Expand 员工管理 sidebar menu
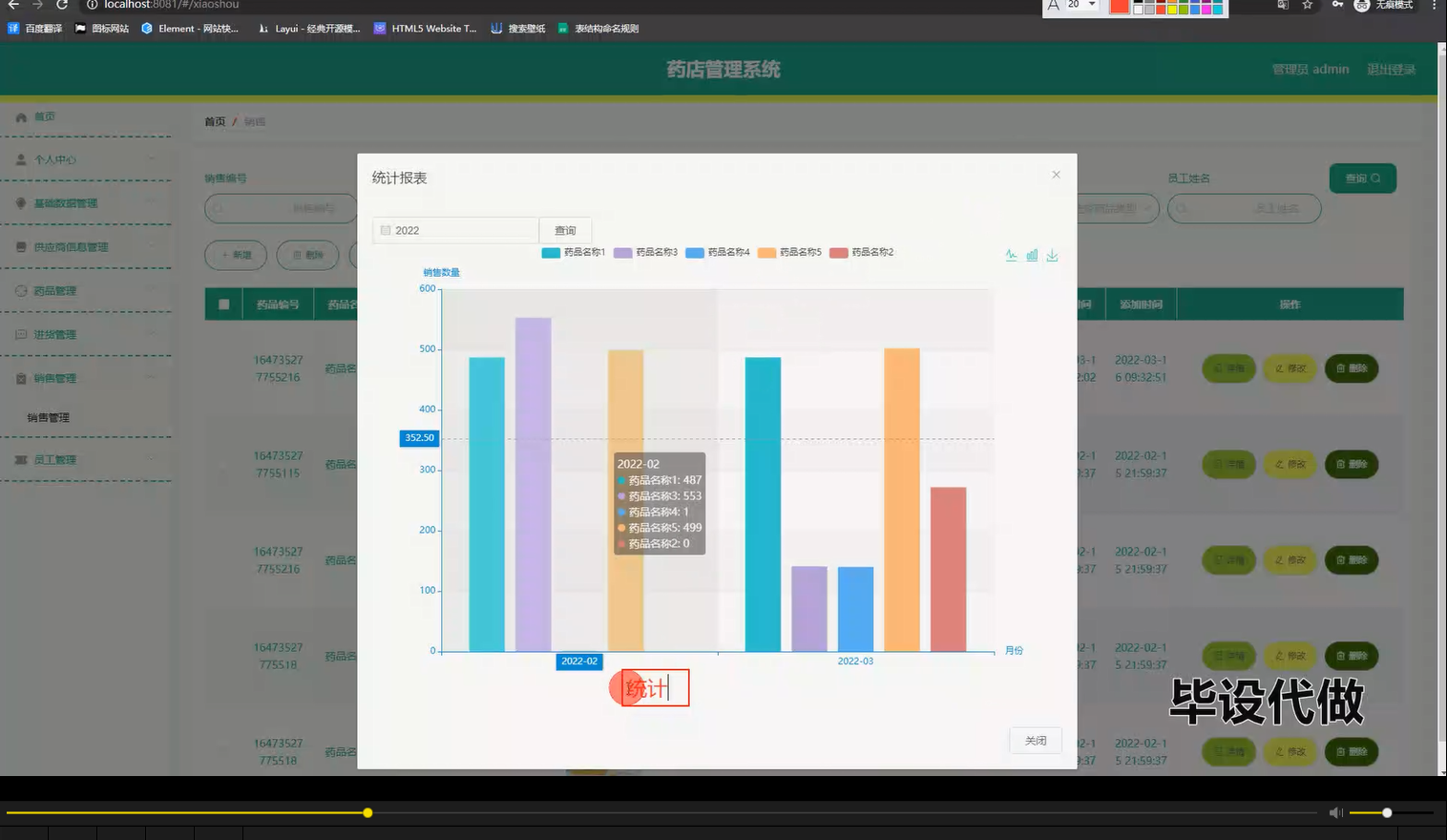 point(86,460)
